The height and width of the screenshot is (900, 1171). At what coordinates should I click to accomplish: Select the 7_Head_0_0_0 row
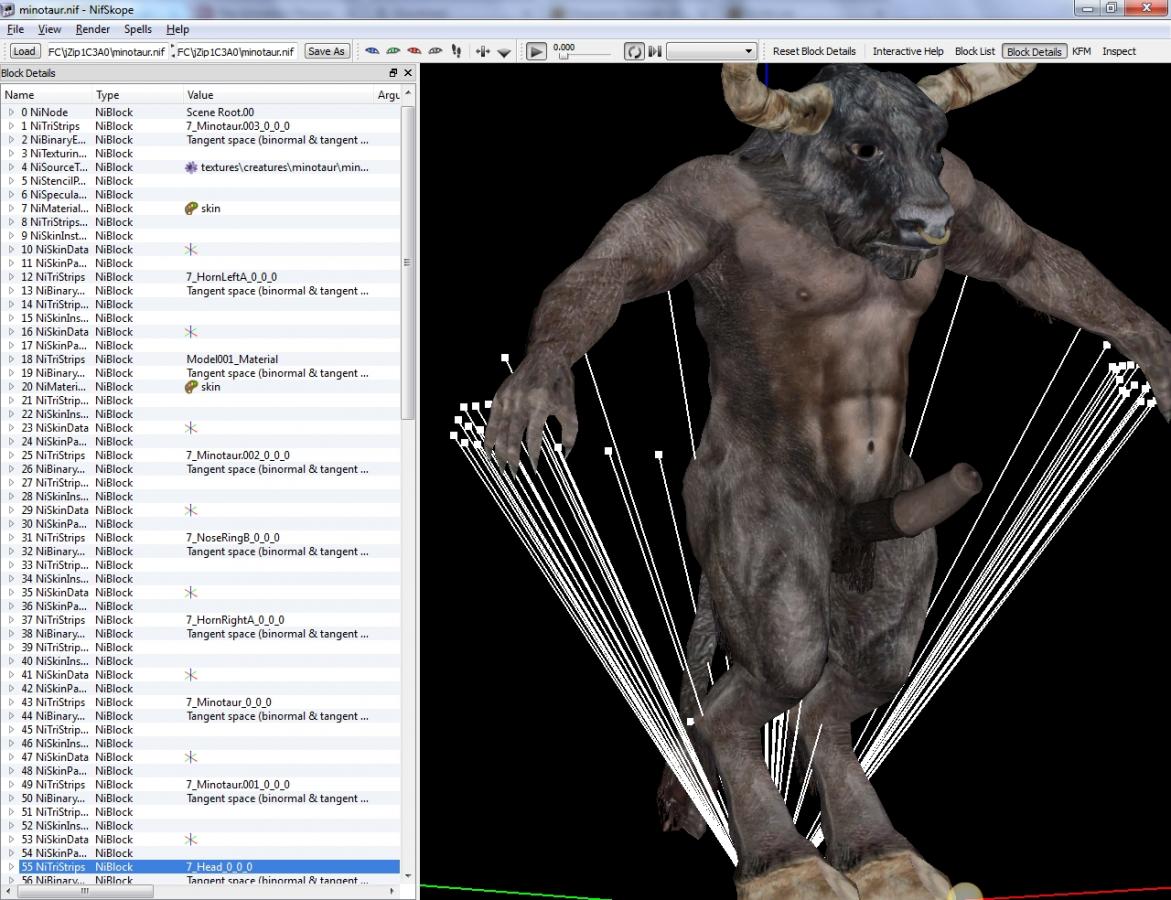(209, 867)
